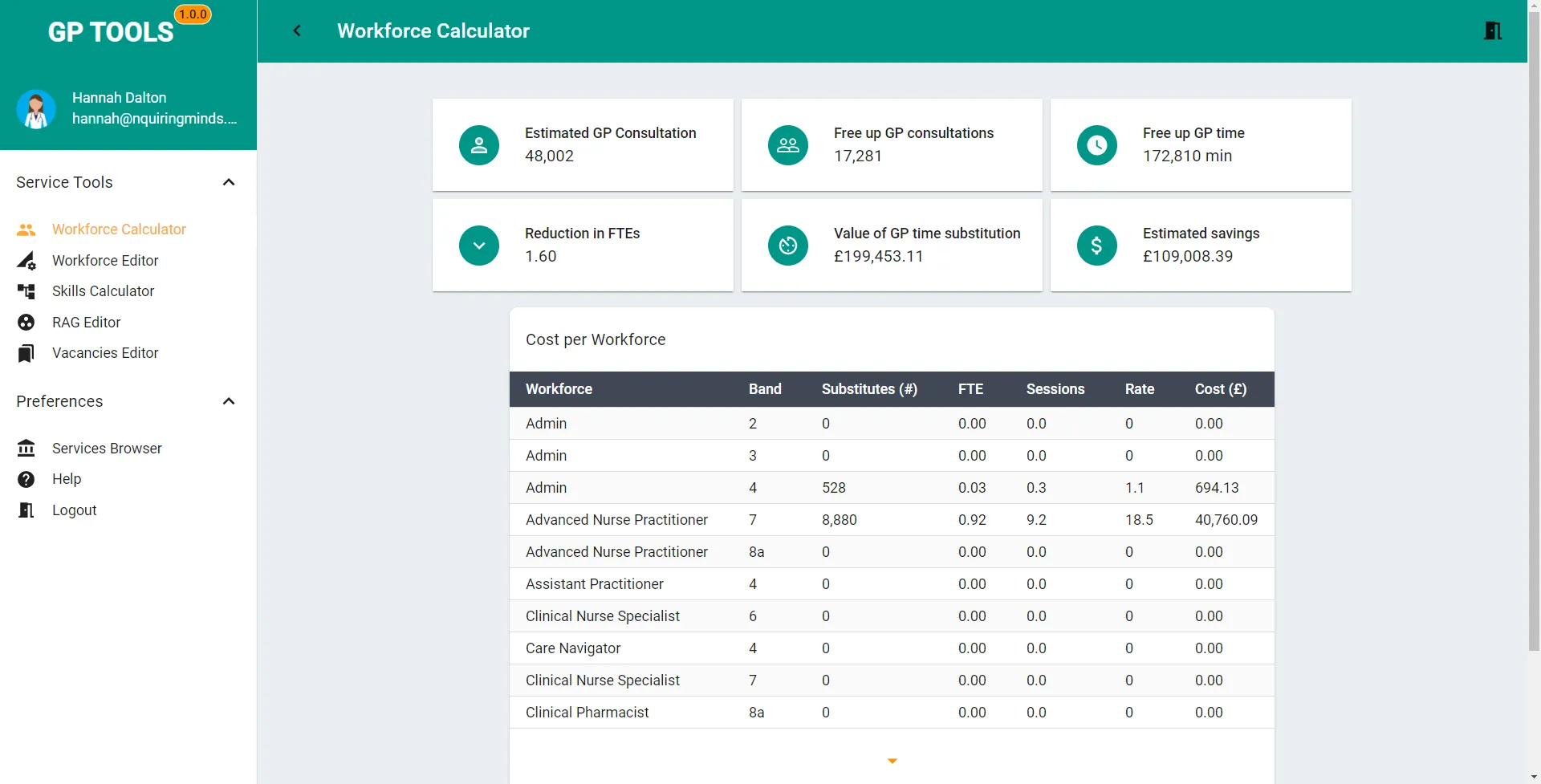Click the Estimated GP Consultation person icon

pos(479,145)
